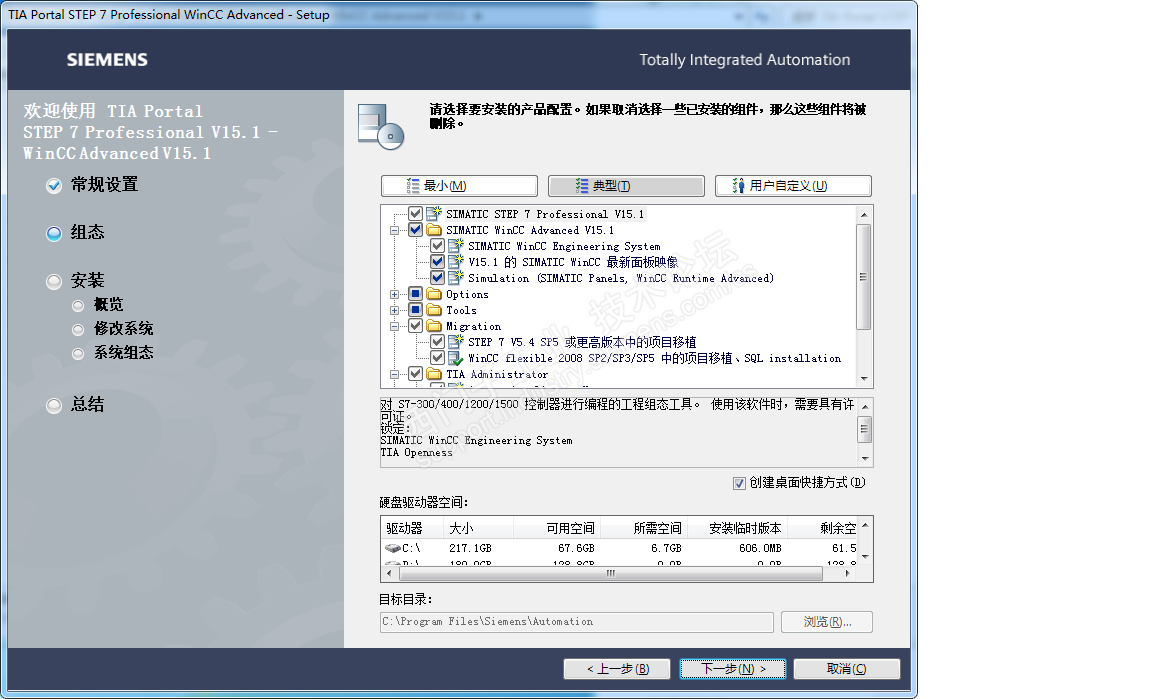The height and width of the screenshot is (699, 1152).
Task: Click the component tree vertical scrollbar thumb
Action: [863, 277]
